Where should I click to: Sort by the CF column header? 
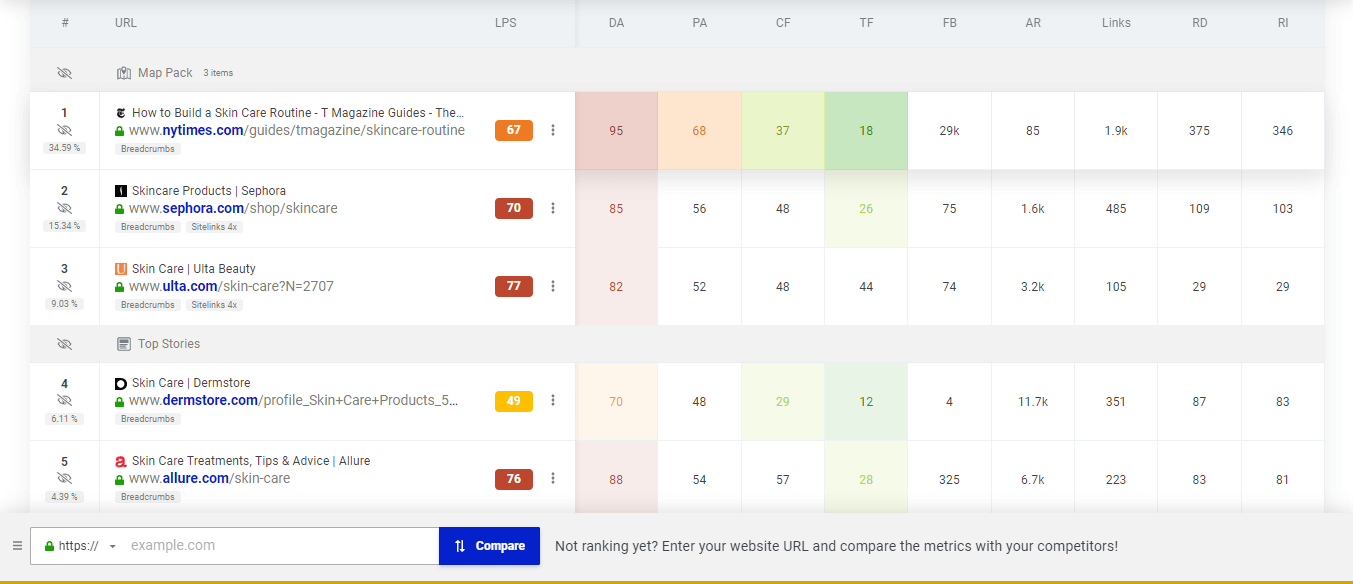tap(783, 23)
